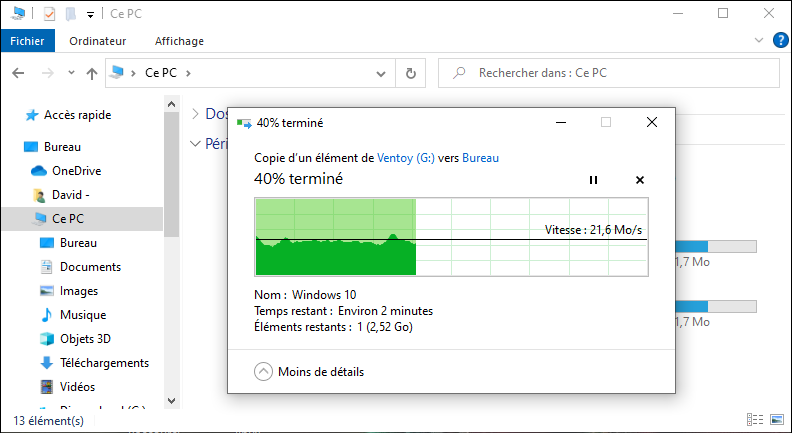Cancel the copy with the X button

(x=640, y=180)
